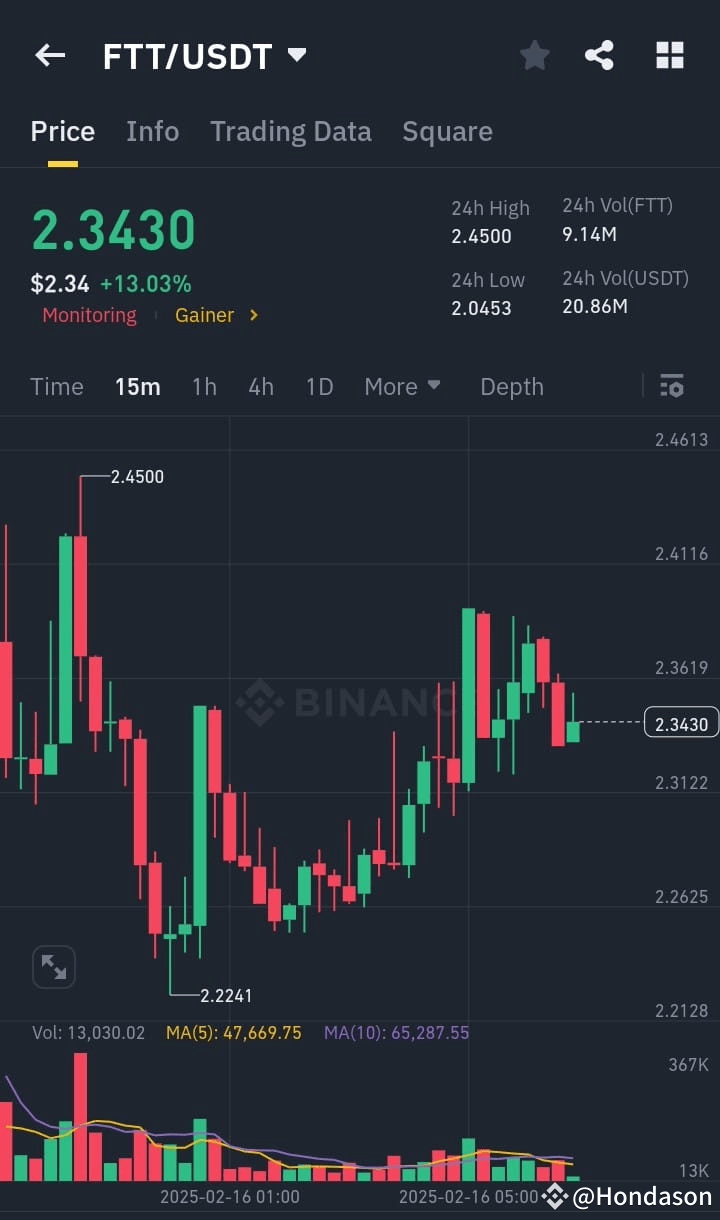Switch to the Square tab
The image size is (720, 1220).
[447, 130]
